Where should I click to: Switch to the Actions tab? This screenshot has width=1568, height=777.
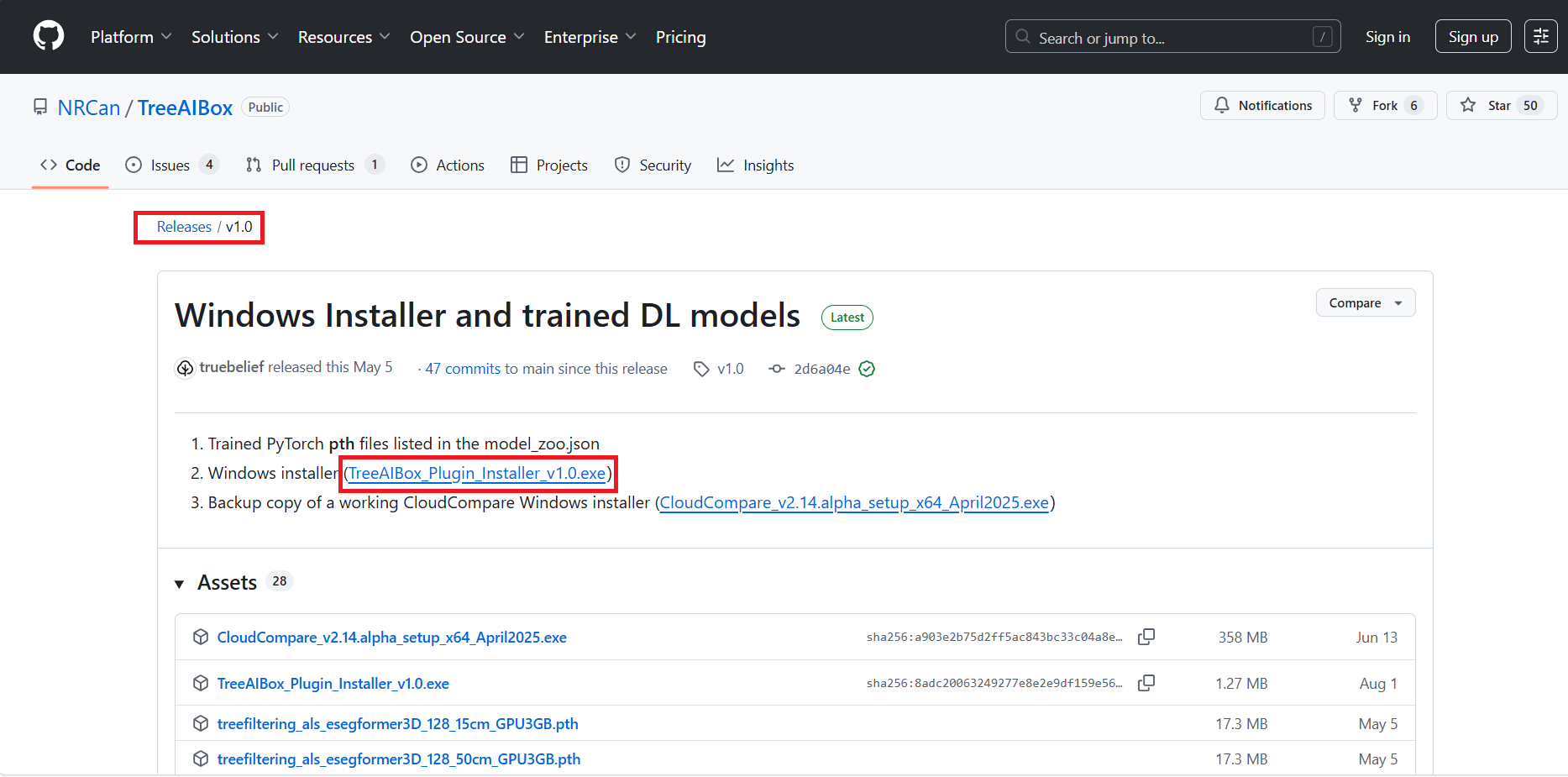click(x=448, y=165)
